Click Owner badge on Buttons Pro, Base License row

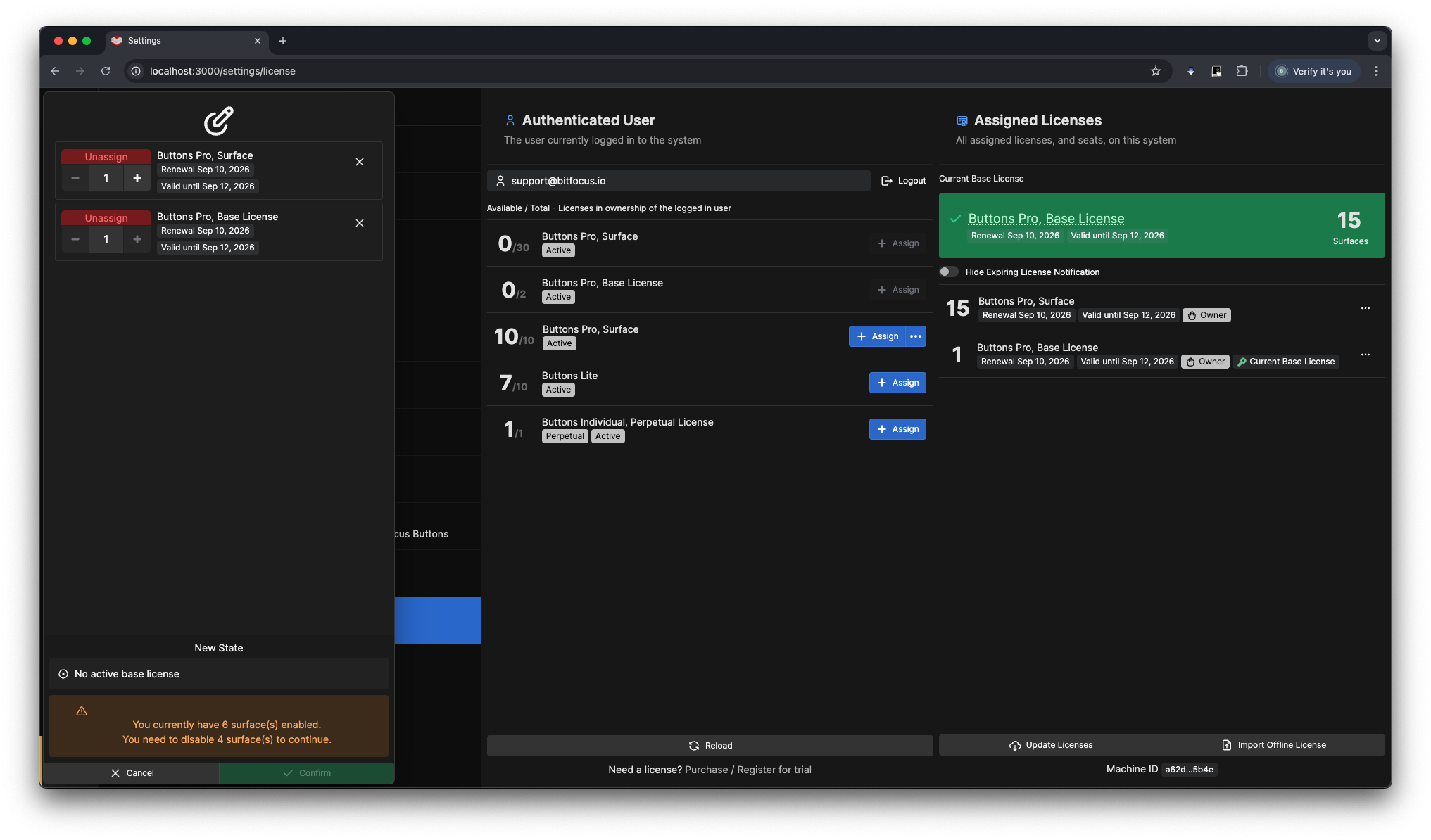1206,362
